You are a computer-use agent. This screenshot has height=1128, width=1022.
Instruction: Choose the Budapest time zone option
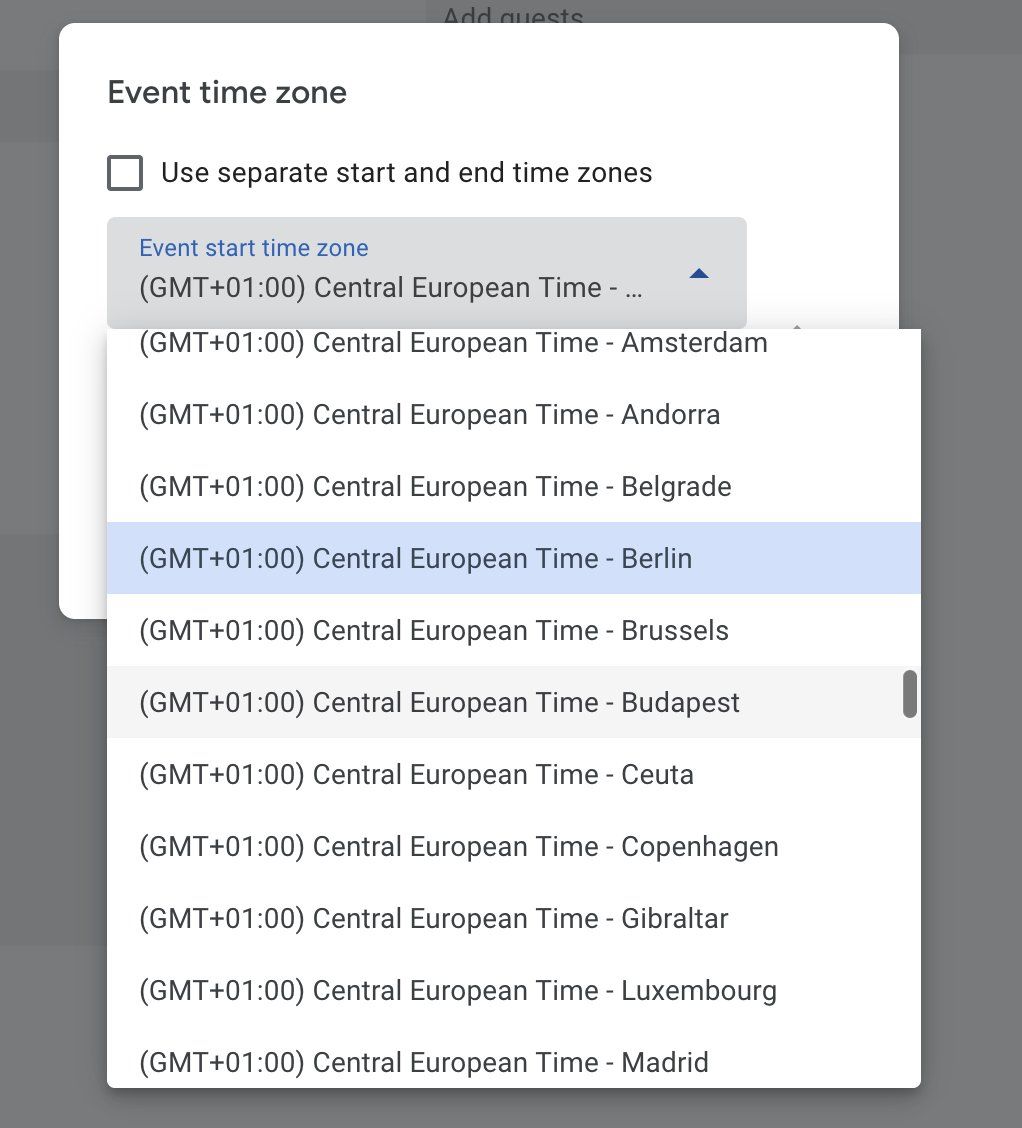coord(439,703)
